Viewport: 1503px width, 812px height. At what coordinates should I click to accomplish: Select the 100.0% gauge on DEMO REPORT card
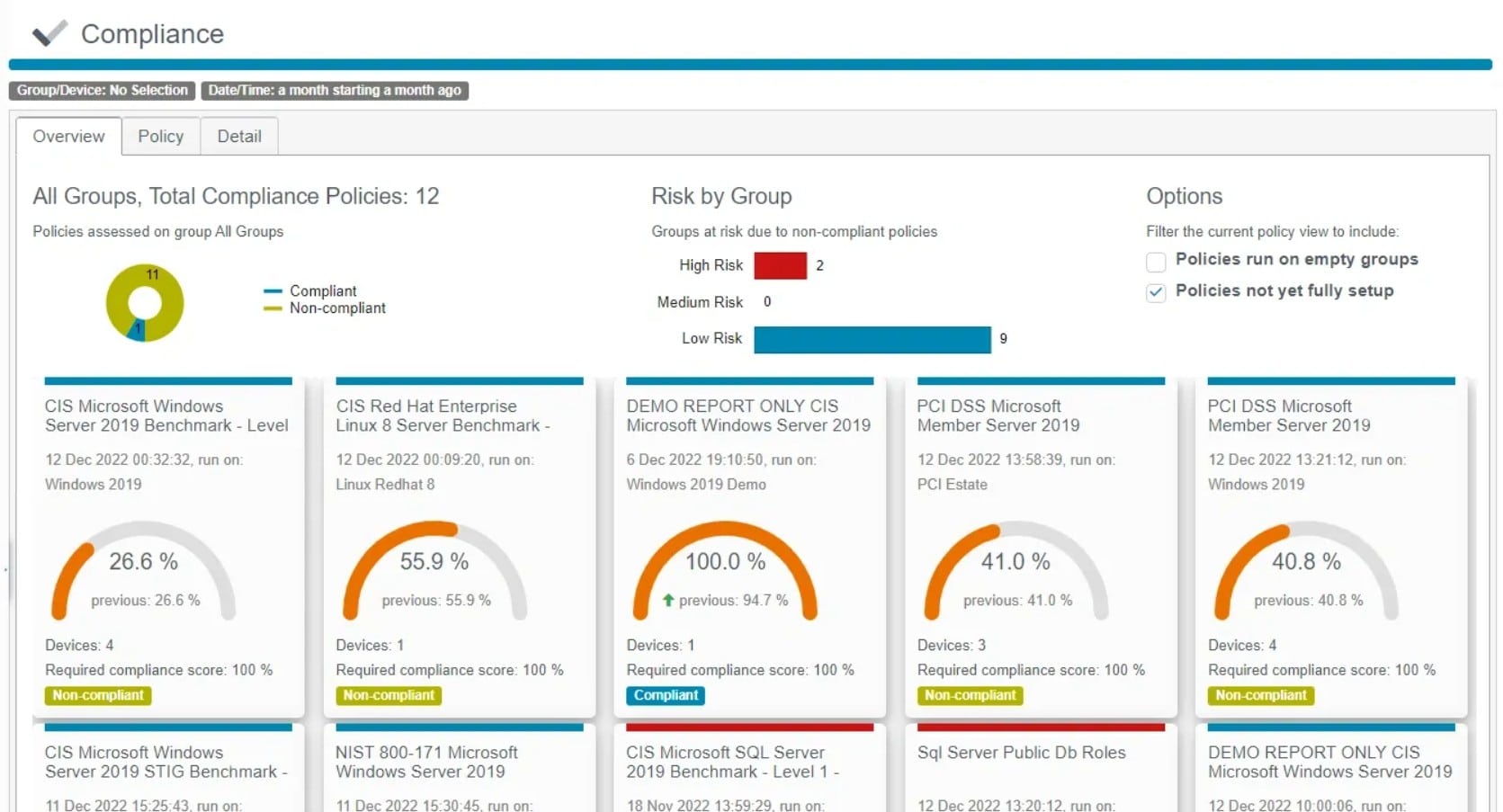click(725, 562)
